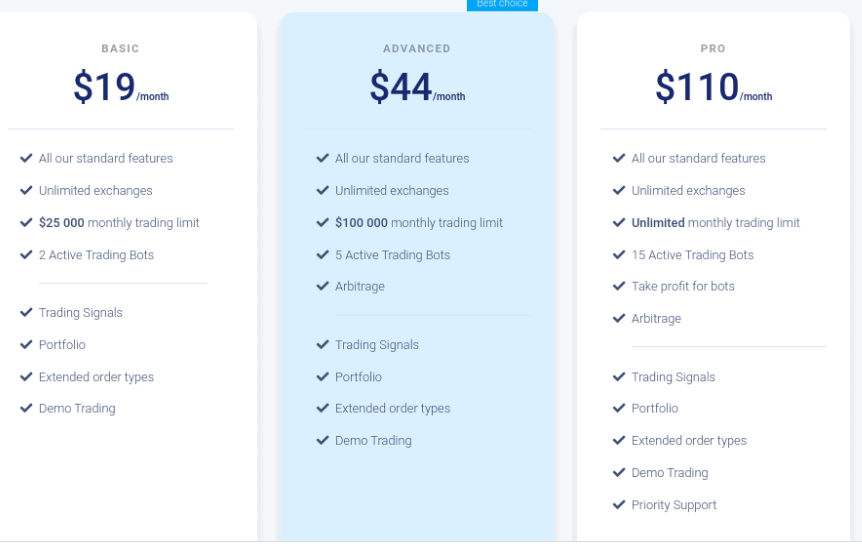The image size is (862, 544).
Task: Click 'Priority Support' text in Pro plan
Action: pos(674,505)
